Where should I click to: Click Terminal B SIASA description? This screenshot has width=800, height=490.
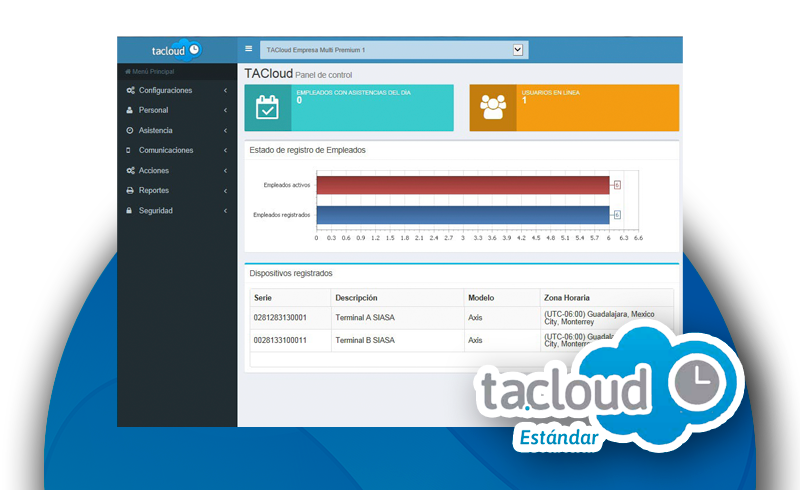pyautogui.click(x=365, y=340)
